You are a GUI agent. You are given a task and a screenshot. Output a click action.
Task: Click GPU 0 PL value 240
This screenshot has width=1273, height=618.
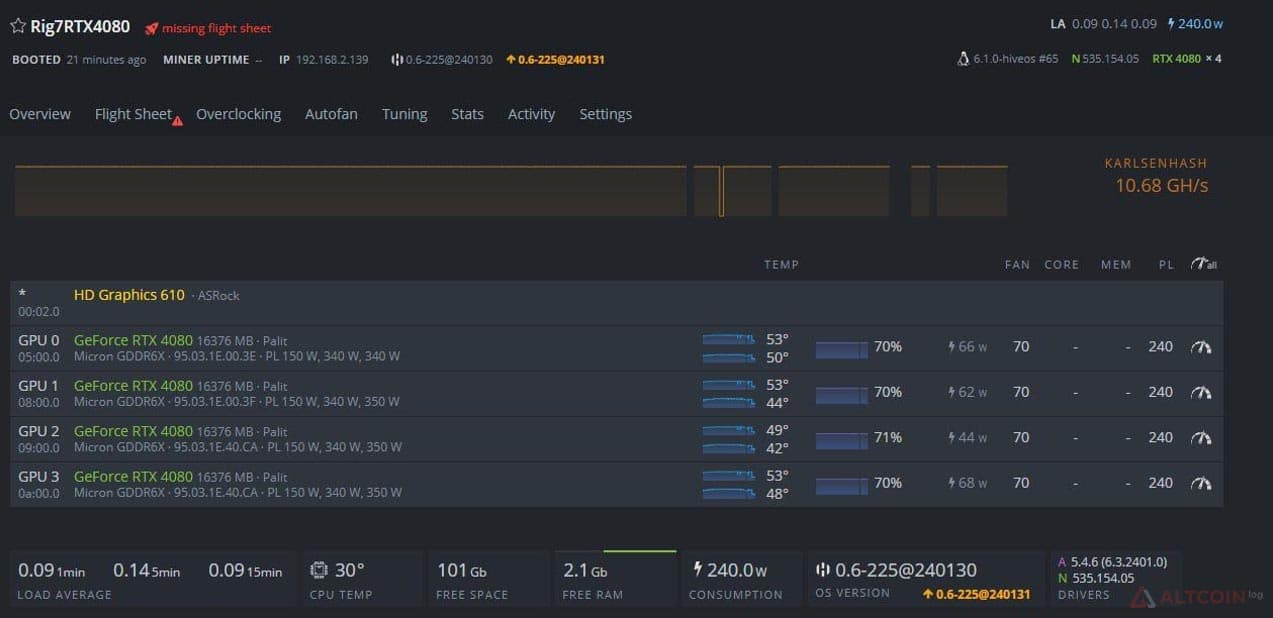[x=1160, y=347]
